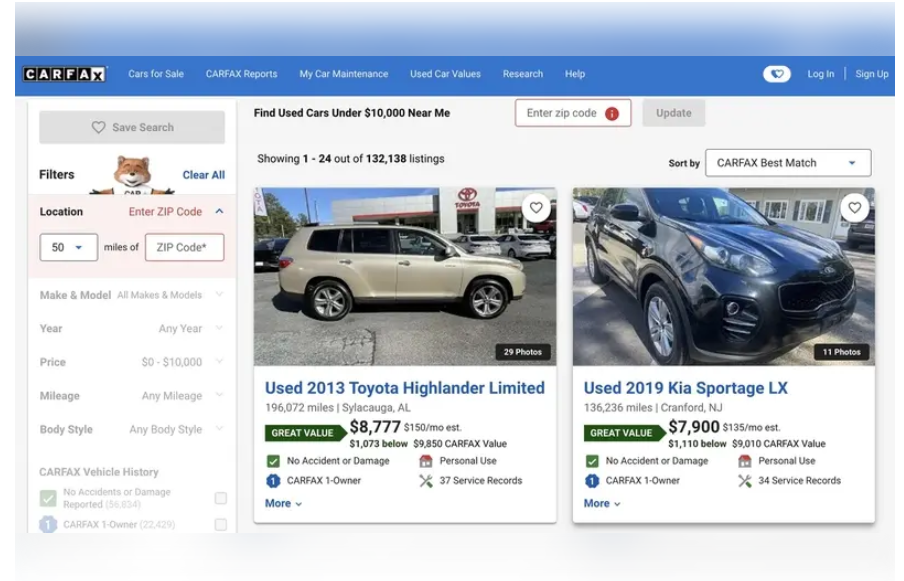Favorite the Kia Sportage with heart icon
The height and width of the screenshot is (581, 904).
pos(854,208)
